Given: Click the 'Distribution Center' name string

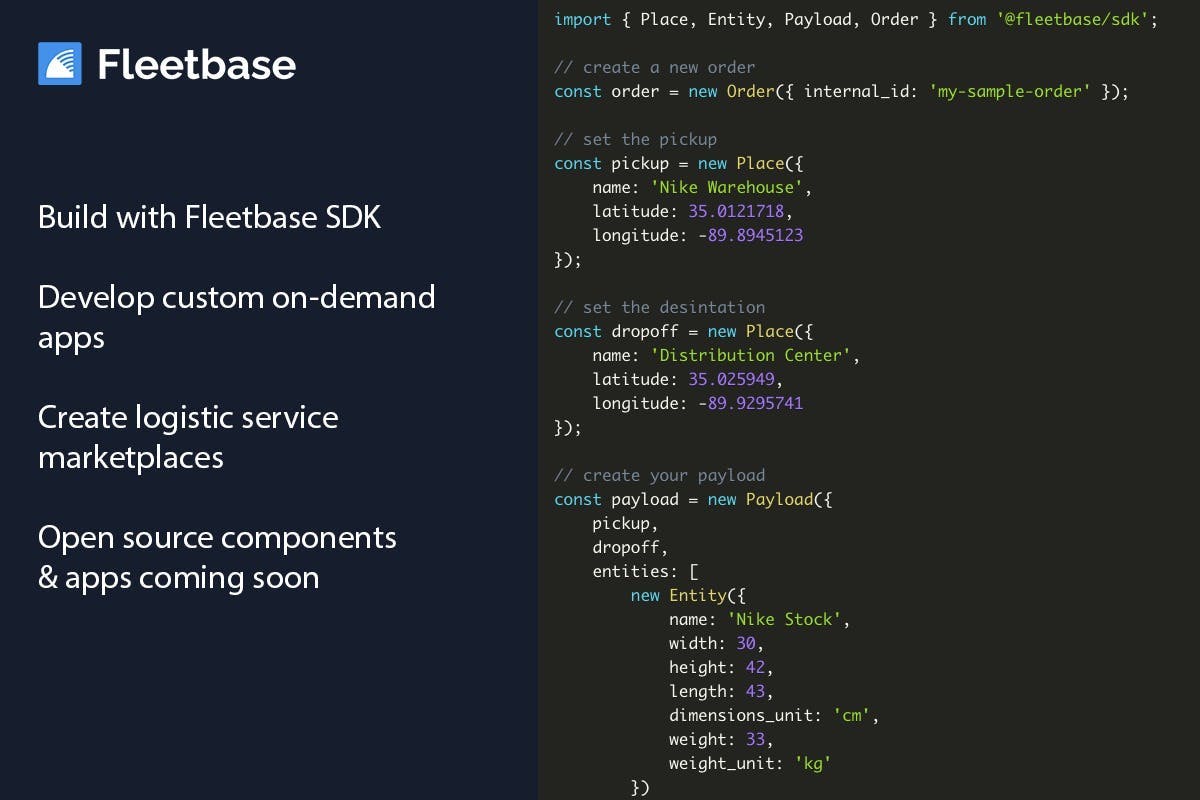Looking at the screenshot, I should (750, 355).
